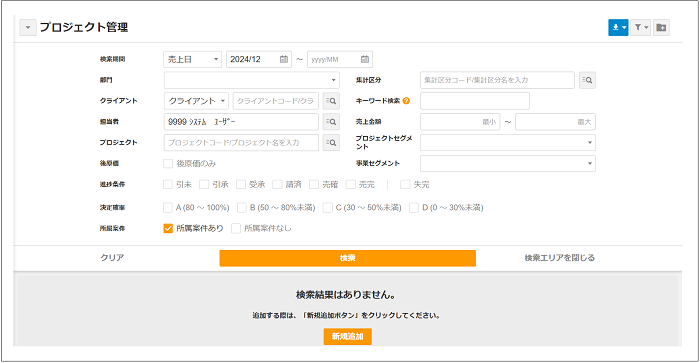Click the 検索結果はありません。 message text
Screen dimensions: 700x363
pyautogui.click(x=346, y=295)
